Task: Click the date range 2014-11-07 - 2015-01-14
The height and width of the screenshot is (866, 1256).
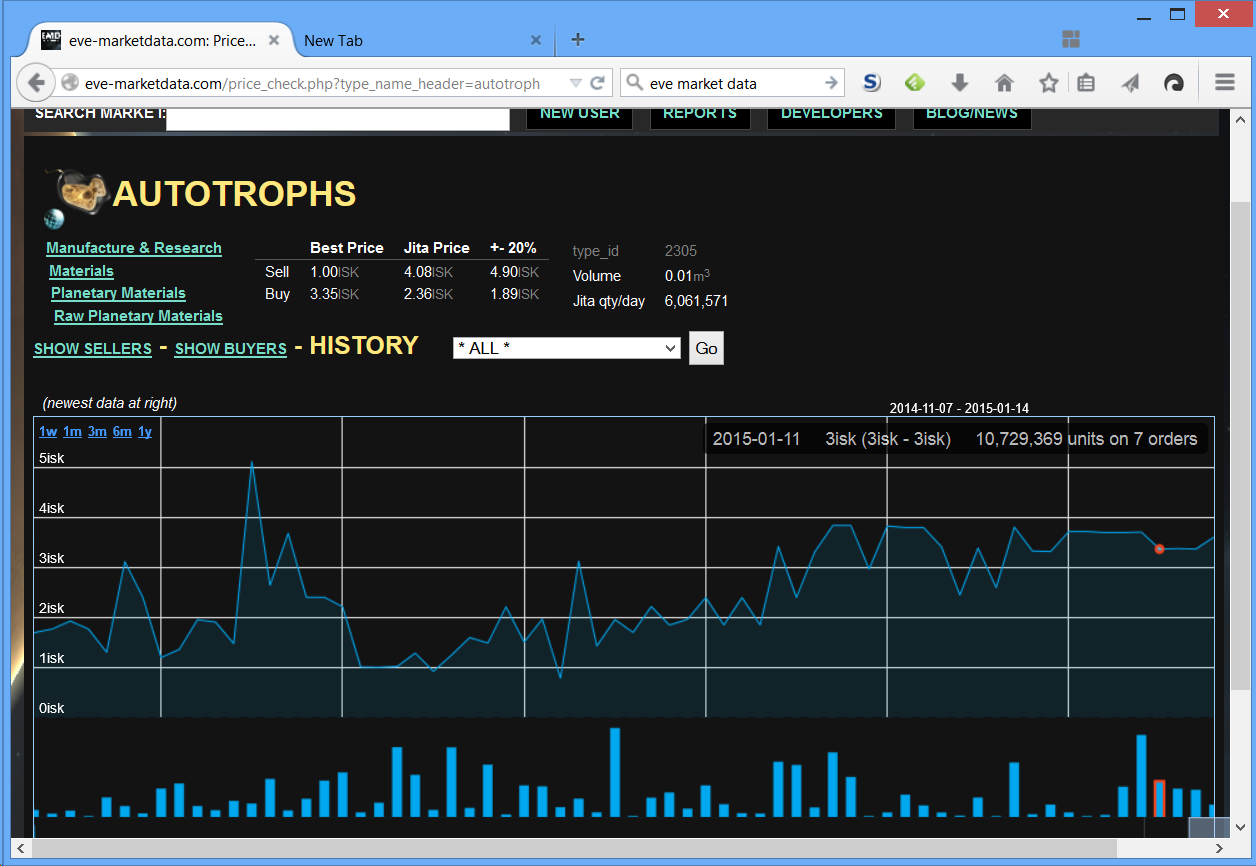Action: 959,408
